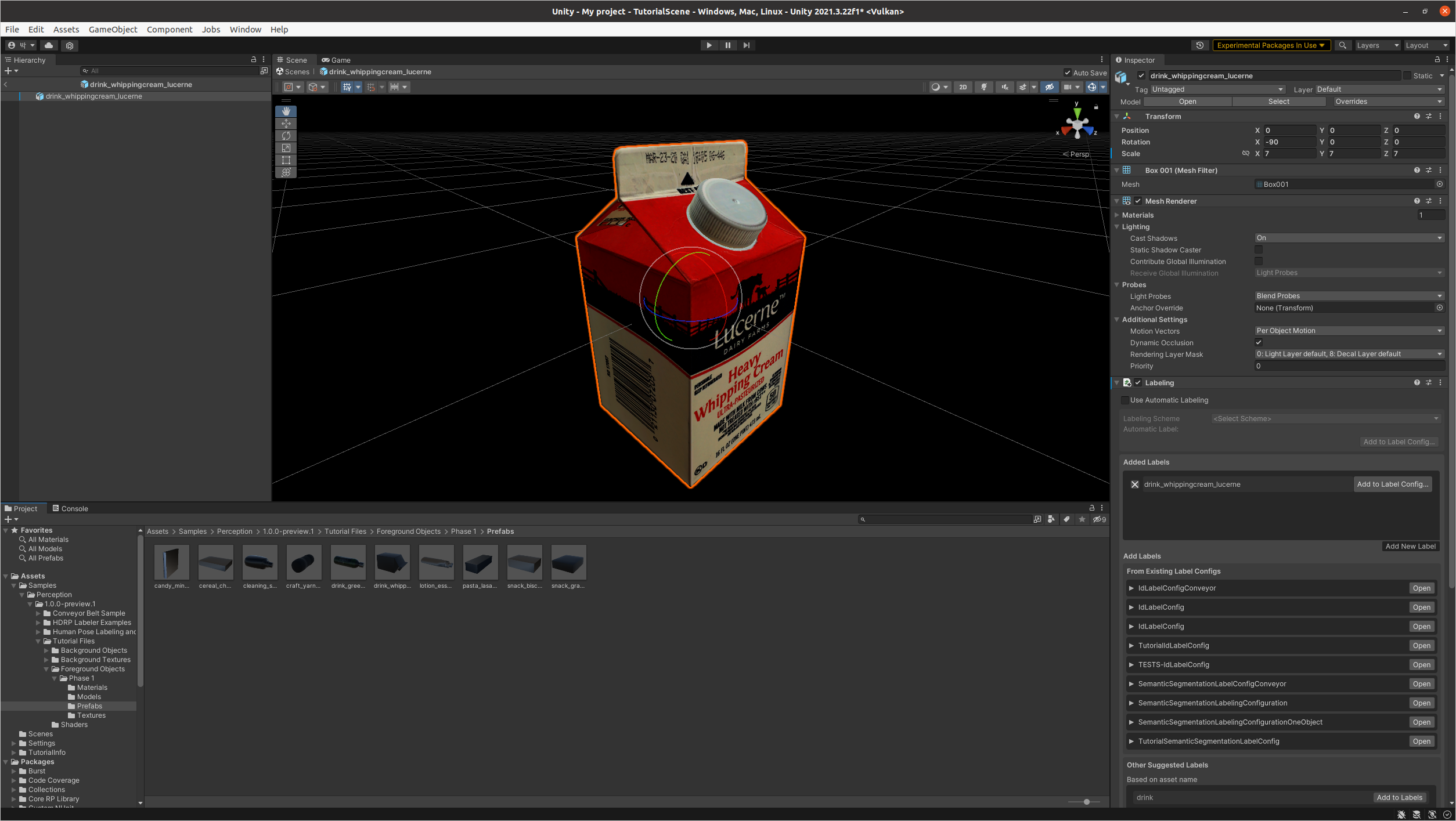The width and height of the screenshot is (1456, 821).
Task: Select the Hand view tool
Action: 286,111
